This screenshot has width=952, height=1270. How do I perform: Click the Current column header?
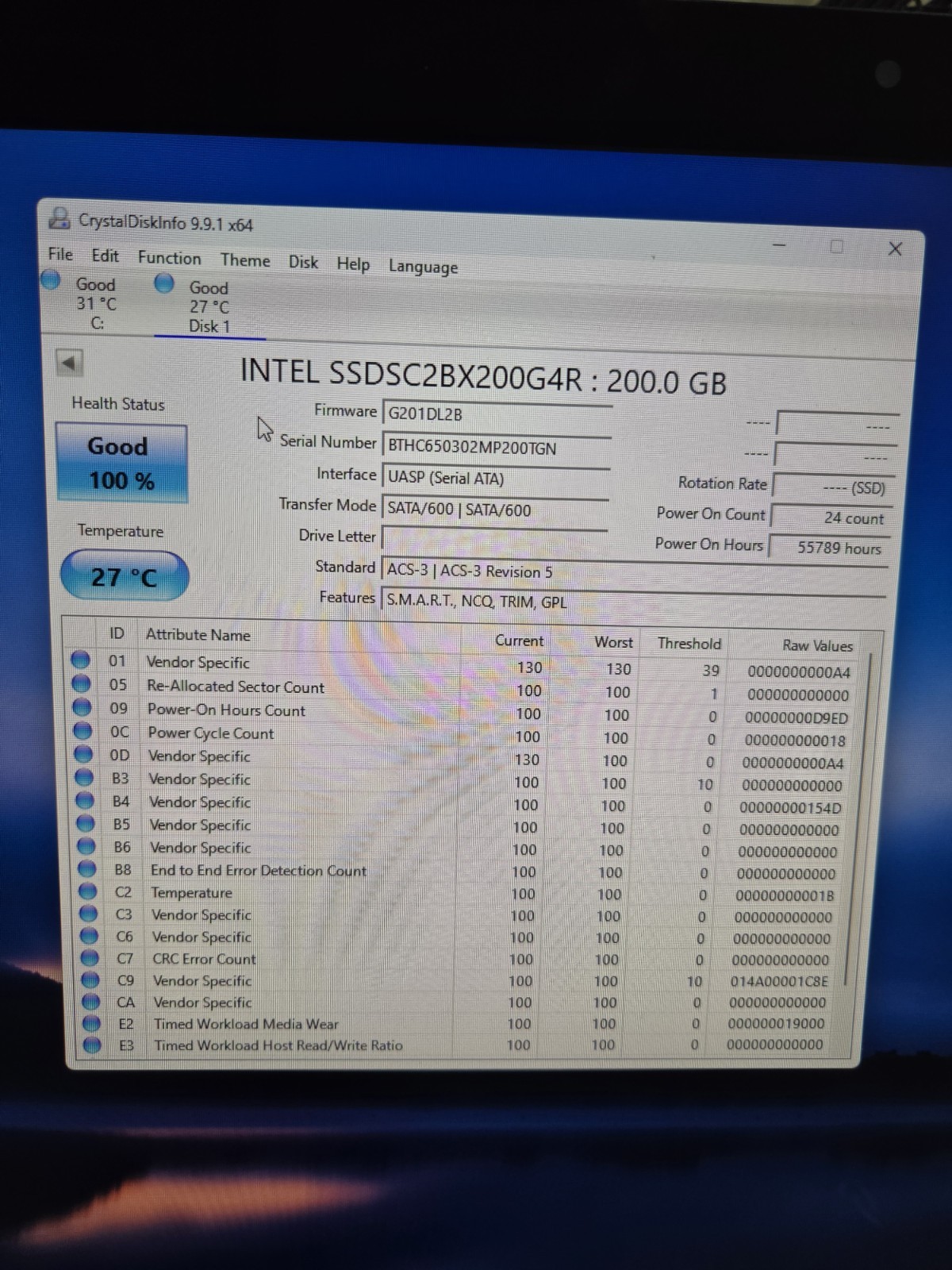(520, 641)
